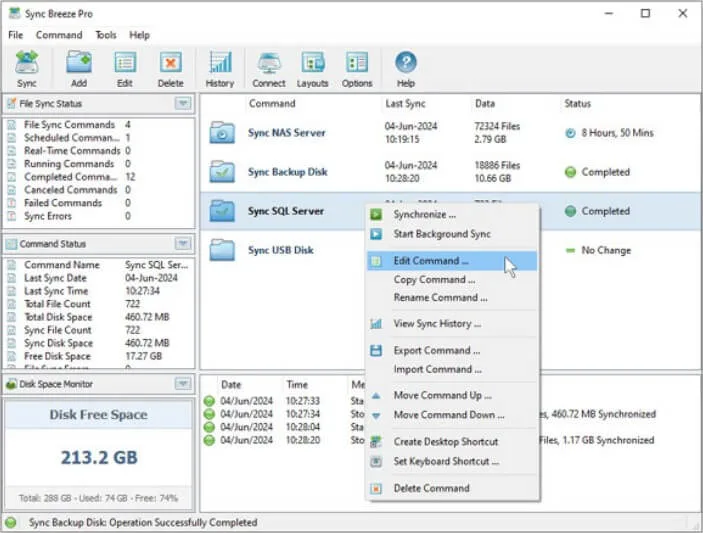703x533 pixels.
Task: Click the Data column header
Action: pos(485,104)
